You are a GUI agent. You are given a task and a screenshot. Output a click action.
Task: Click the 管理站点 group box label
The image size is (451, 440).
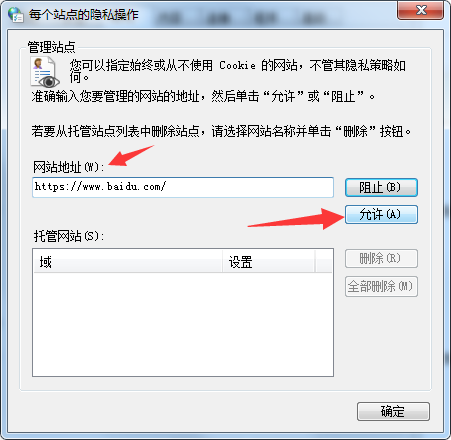(x=52, y=47)
